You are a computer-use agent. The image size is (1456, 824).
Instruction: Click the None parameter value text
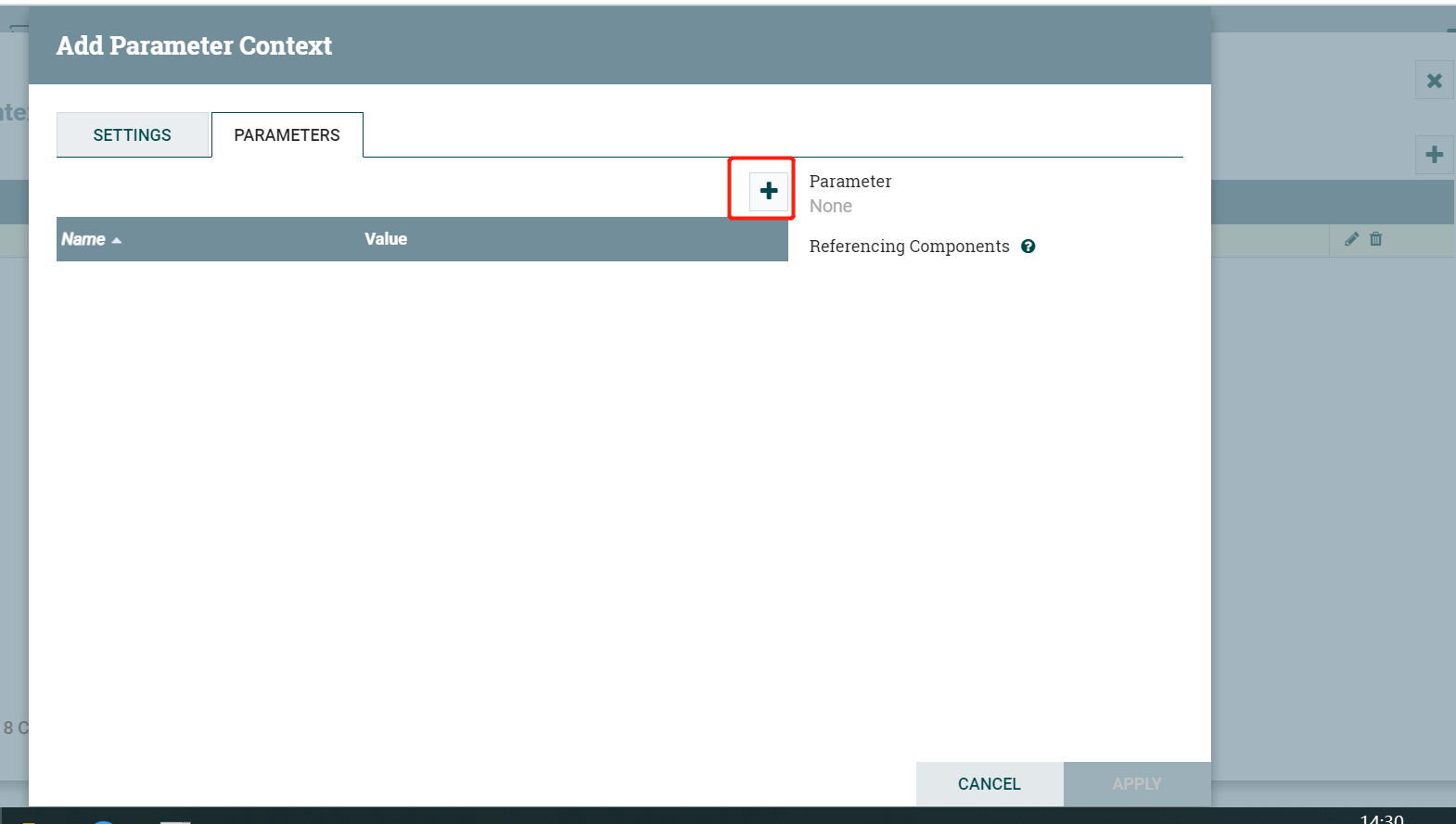point(831,207)
